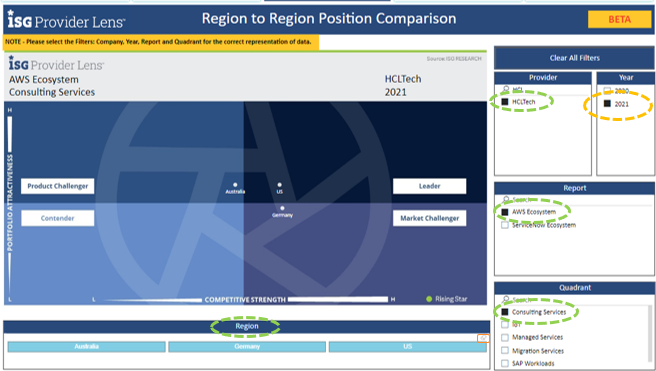Click the US data point on chart
The width and height of the screenshot is (656, 371).
tap(279, 184)
